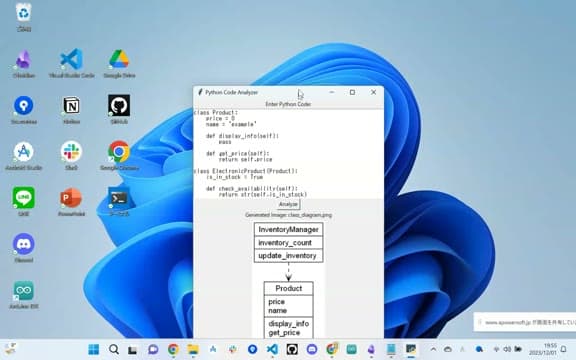The height and width of the screenshot is (360, 576).
Task: Open the battery icon in system tray
Action: point(518,349)
